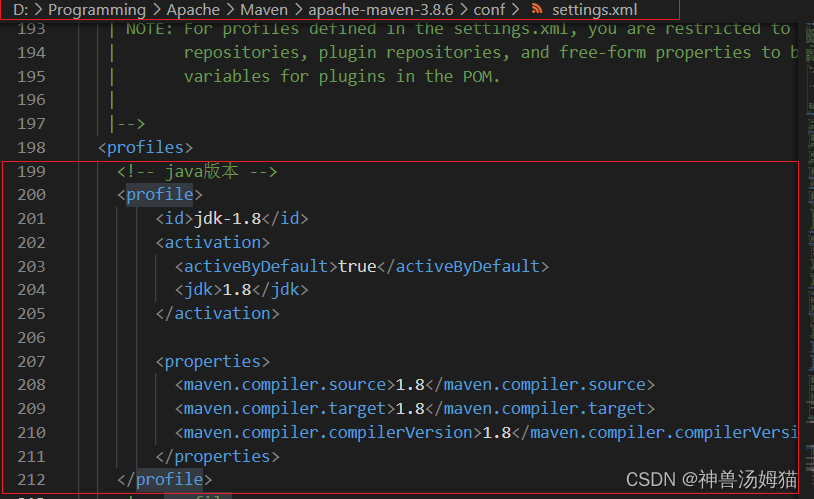Click the activeByDefault true value
Viewport: 814px width, 499px height.
click(x=357, y=266)
